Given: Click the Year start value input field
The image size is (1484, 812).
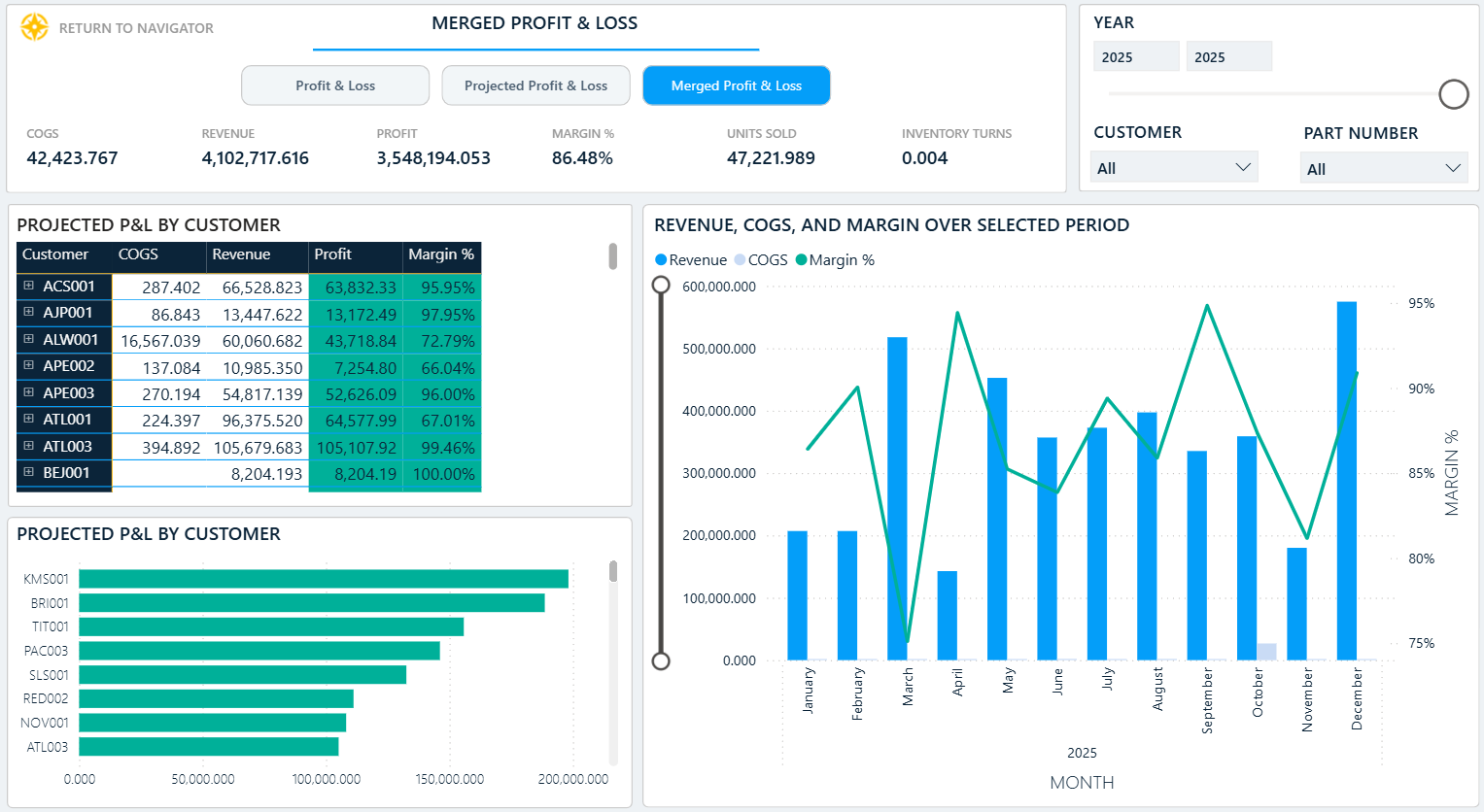Looking at the screenshot, I should (1136, 56).
